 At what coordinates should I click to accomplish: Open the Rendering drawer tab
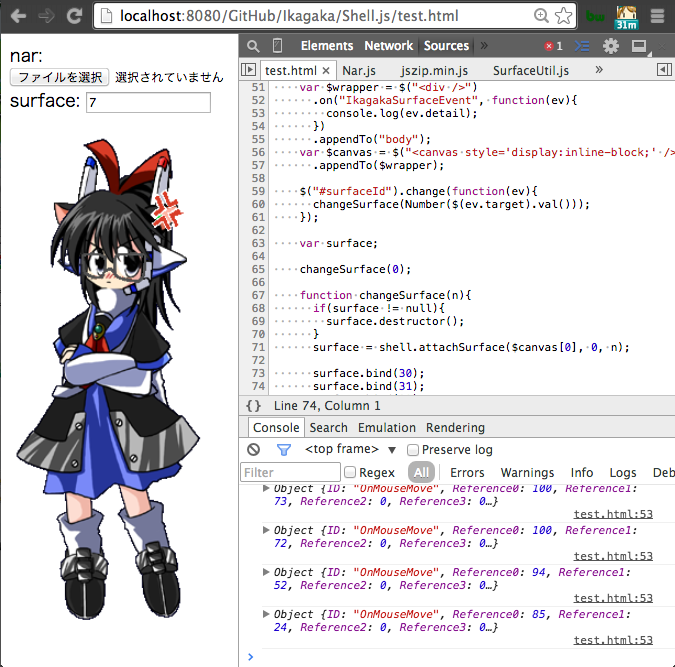point(455,428)
